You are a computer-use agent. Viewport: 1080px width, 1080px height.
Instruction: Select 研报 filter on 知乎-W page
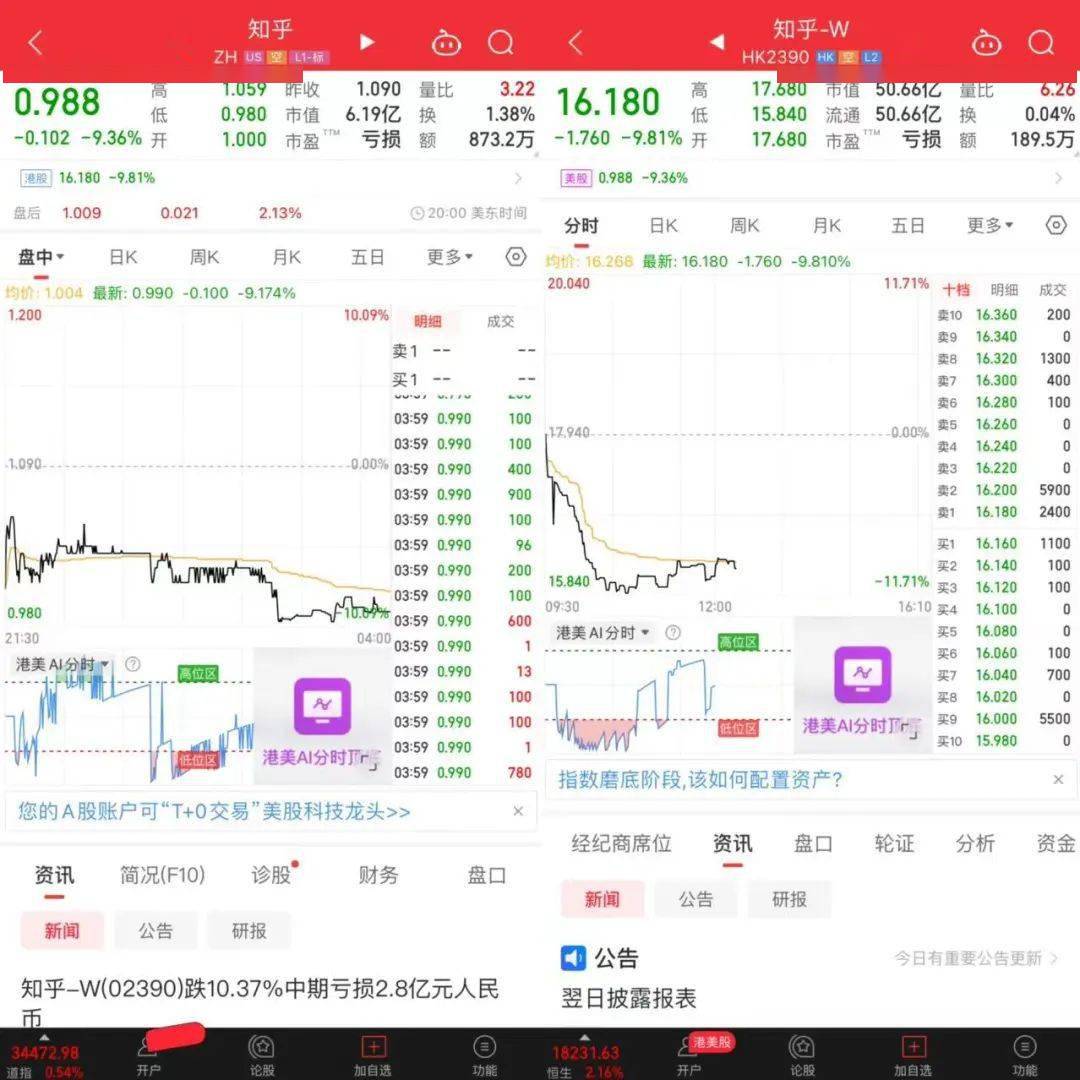pyautogui.click(x=789, y=899)
